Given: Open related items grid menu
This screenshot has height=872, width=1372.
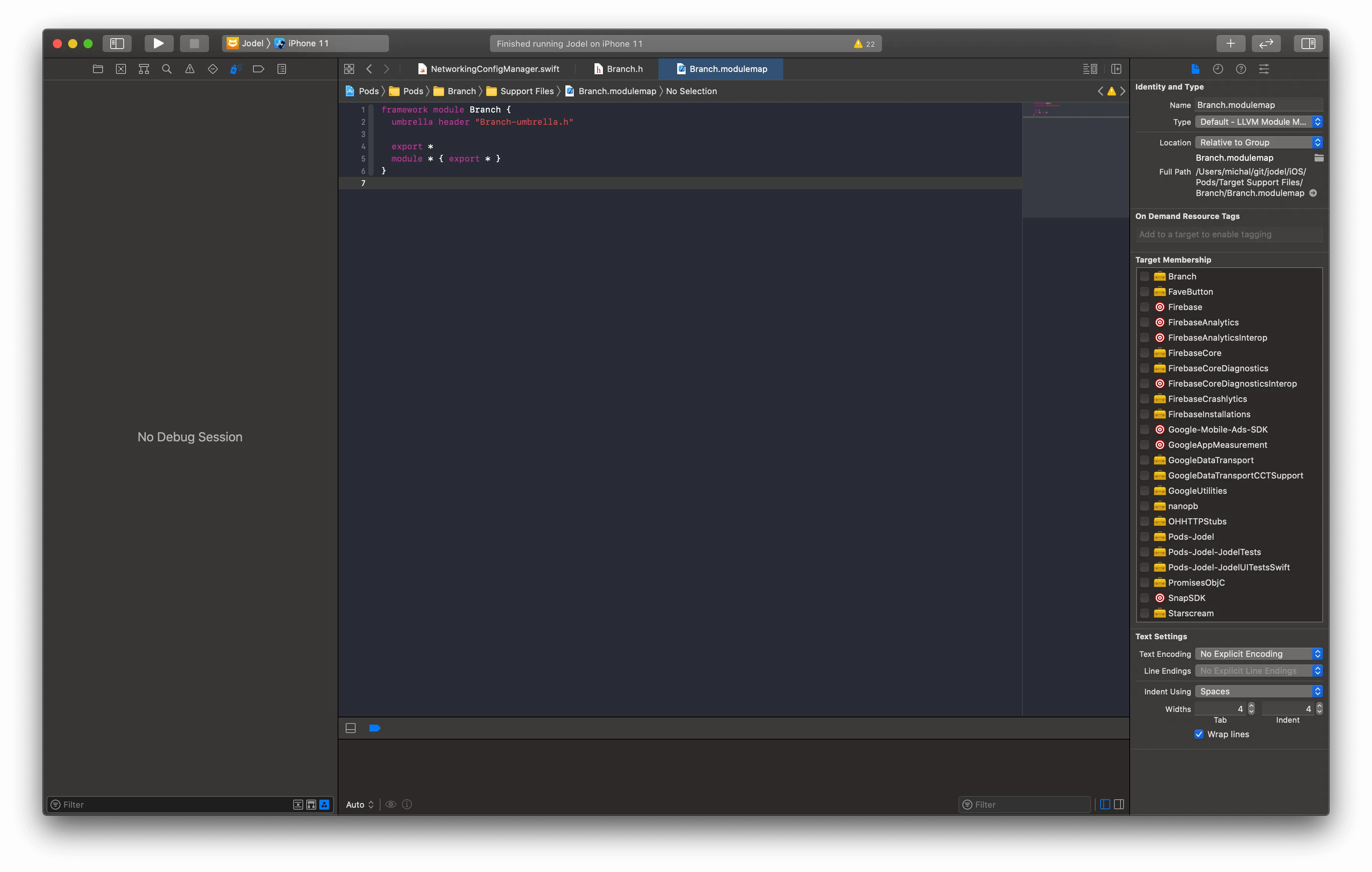Looking at the screenshot, I should click(349, 69).
